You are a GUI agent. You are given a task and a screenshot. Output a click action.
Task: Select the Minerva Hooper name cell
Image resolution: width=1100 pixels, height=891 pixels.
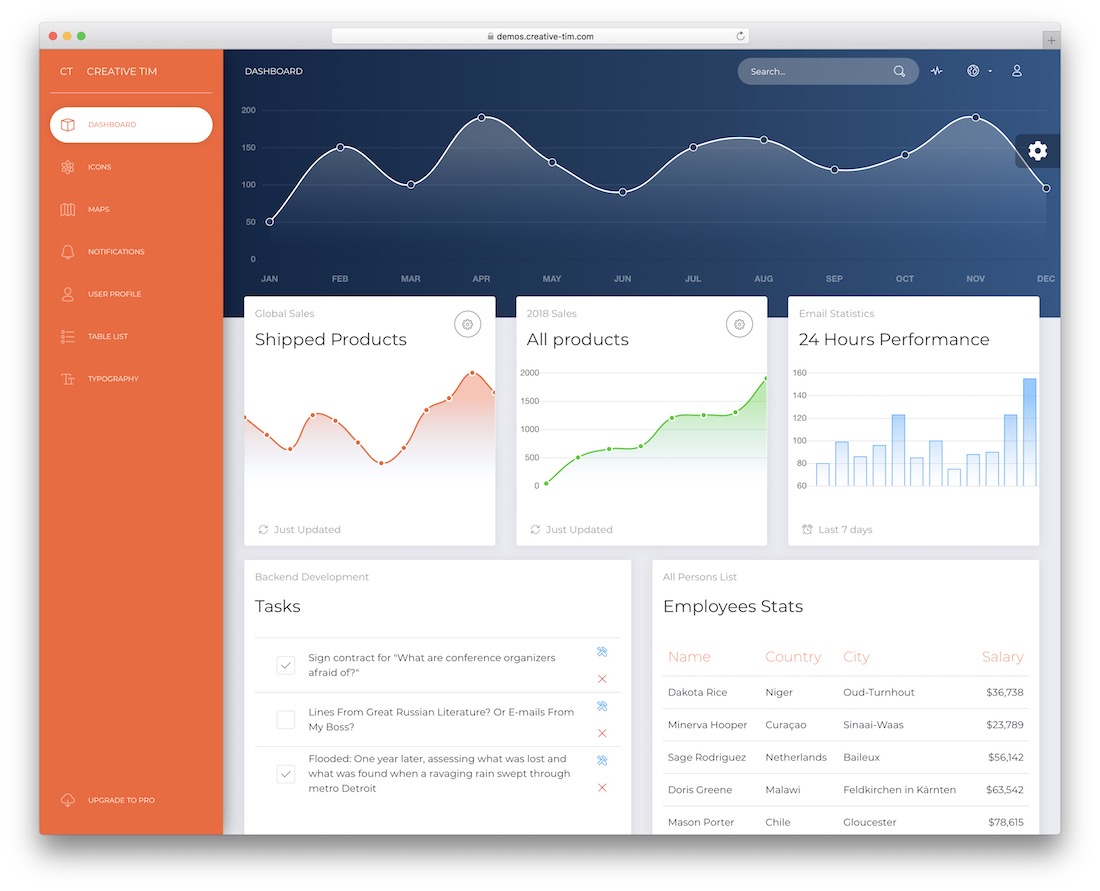(x=707, y=725)
